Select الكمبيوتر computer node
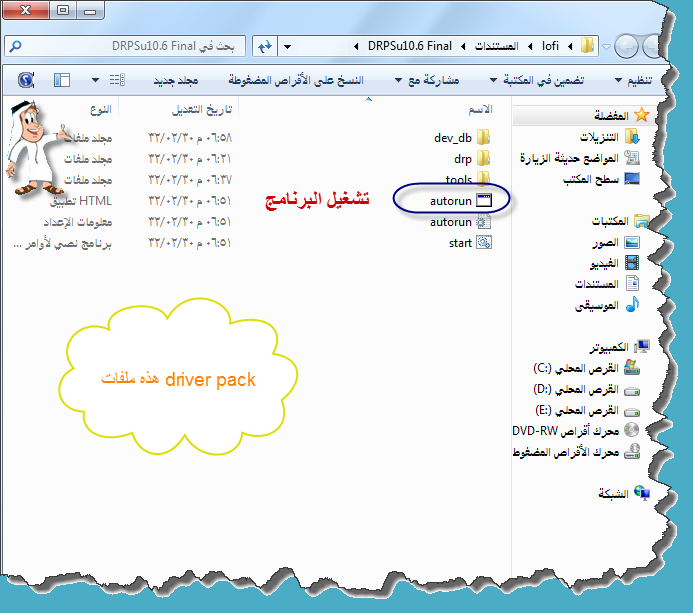This screenshot has width=693, height=613. (x=619, y=347)
